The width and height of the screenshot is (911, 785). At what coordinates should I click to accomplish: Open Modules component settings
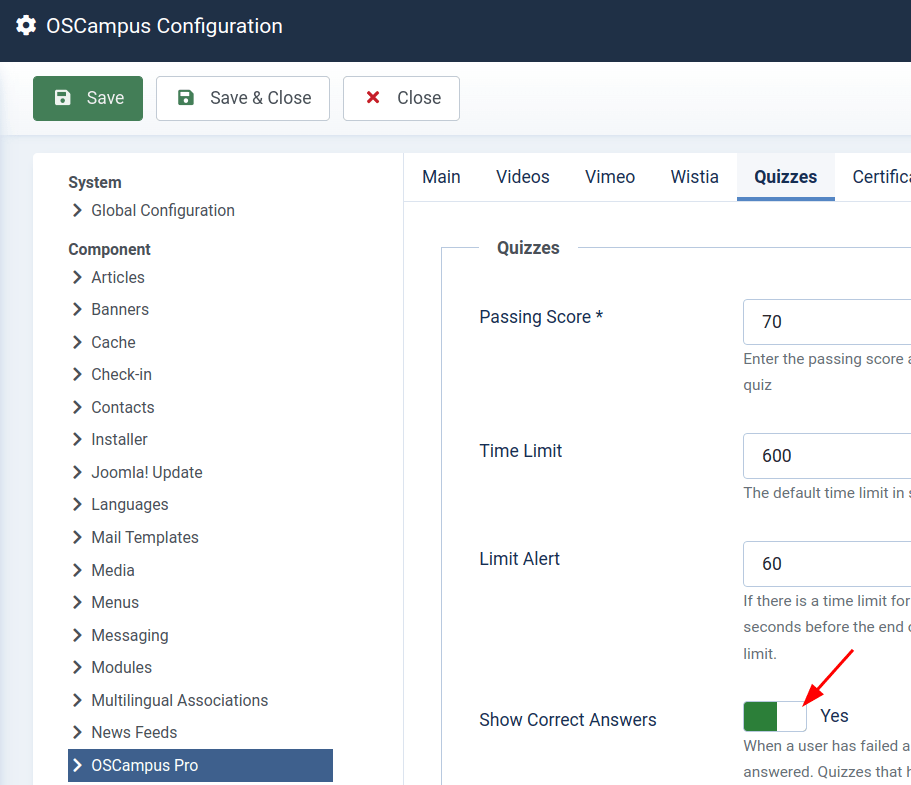tap(121, 667)
